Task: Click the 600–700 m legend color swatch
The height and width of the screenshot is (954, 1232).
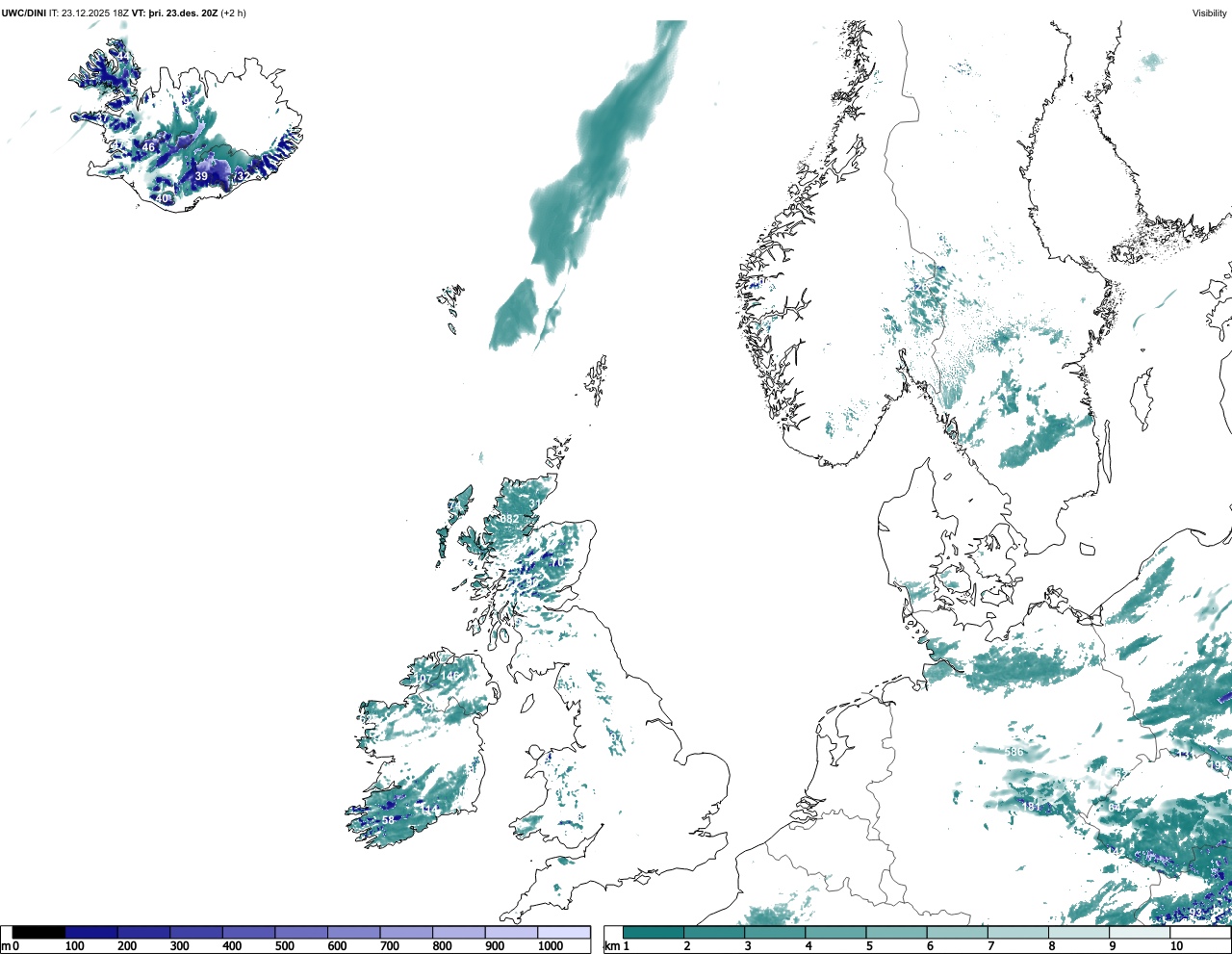Action: pos(353,932)
